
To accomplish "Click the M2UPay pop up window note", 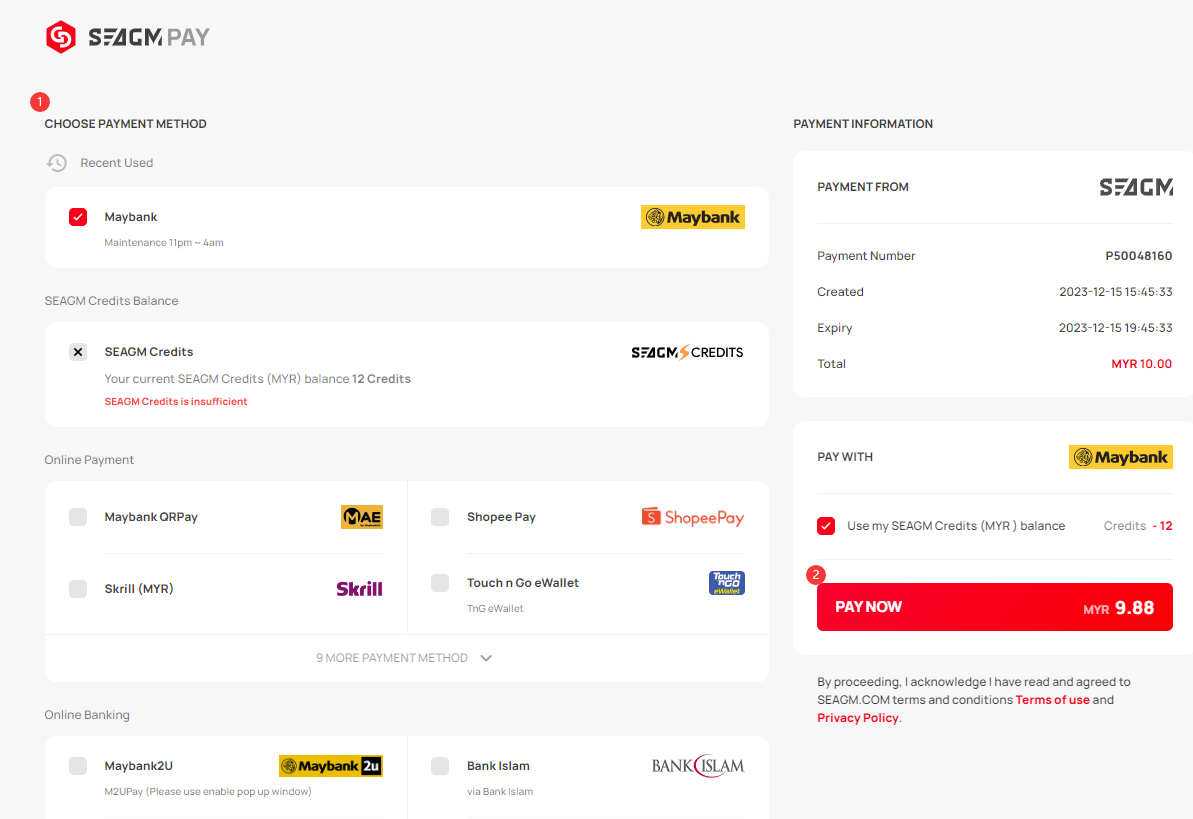I will pyautogui.click(x=208, y=792).
